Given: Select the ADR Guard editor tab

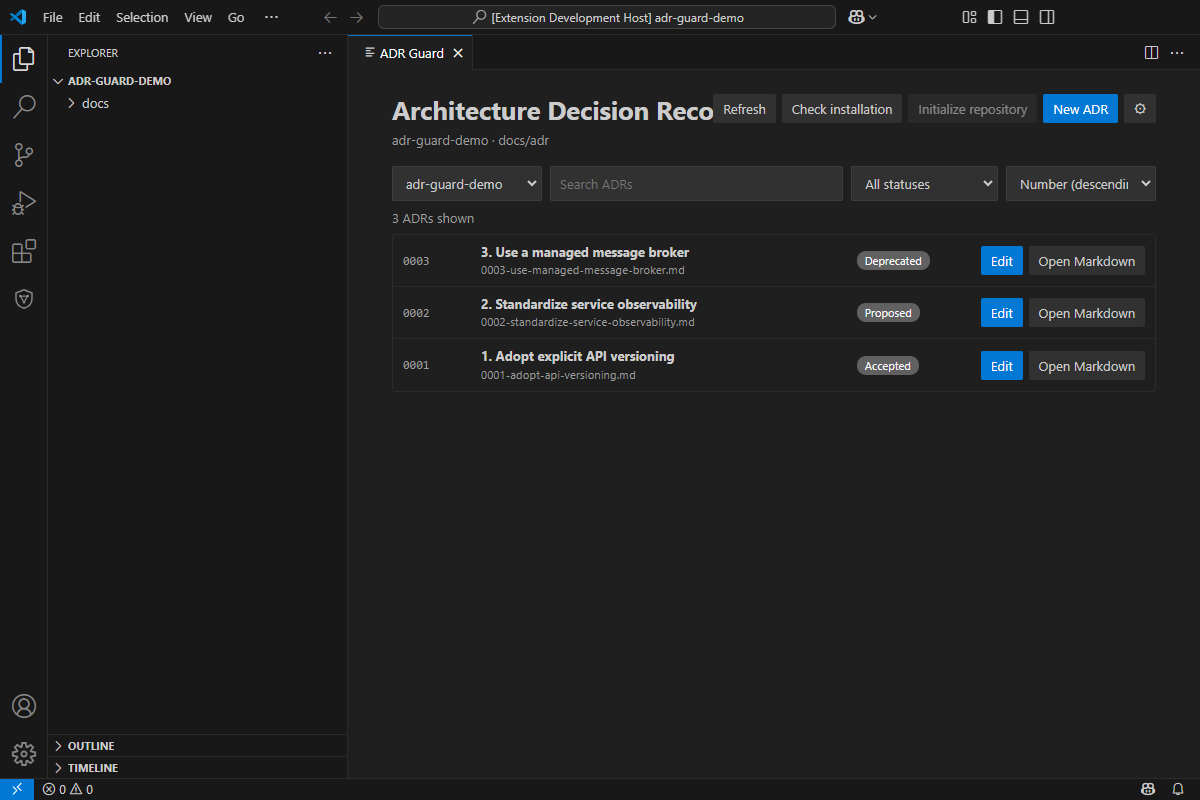Looking at the screenshot, I should tap(411, 53).
